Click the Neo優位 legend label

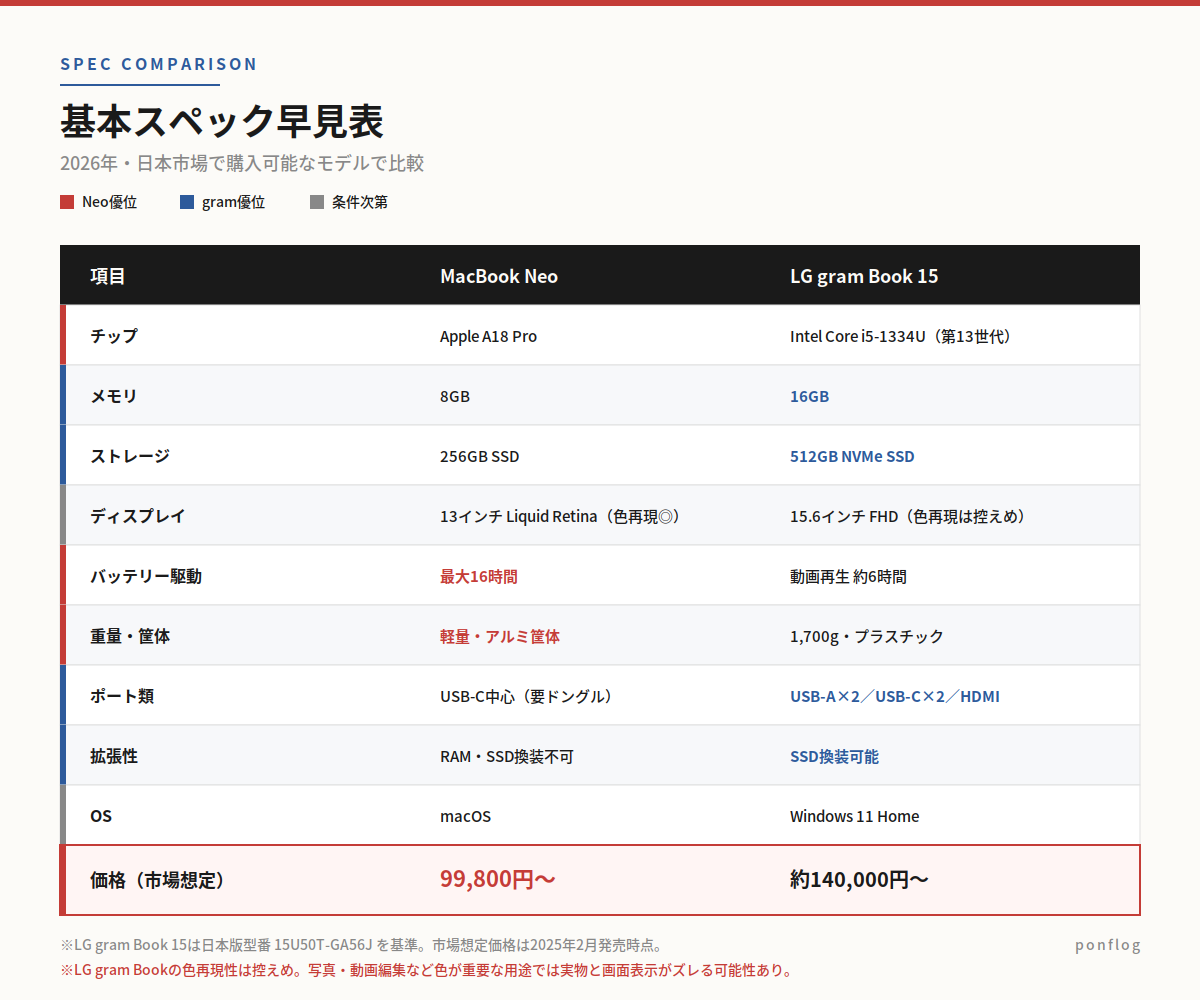109,202
